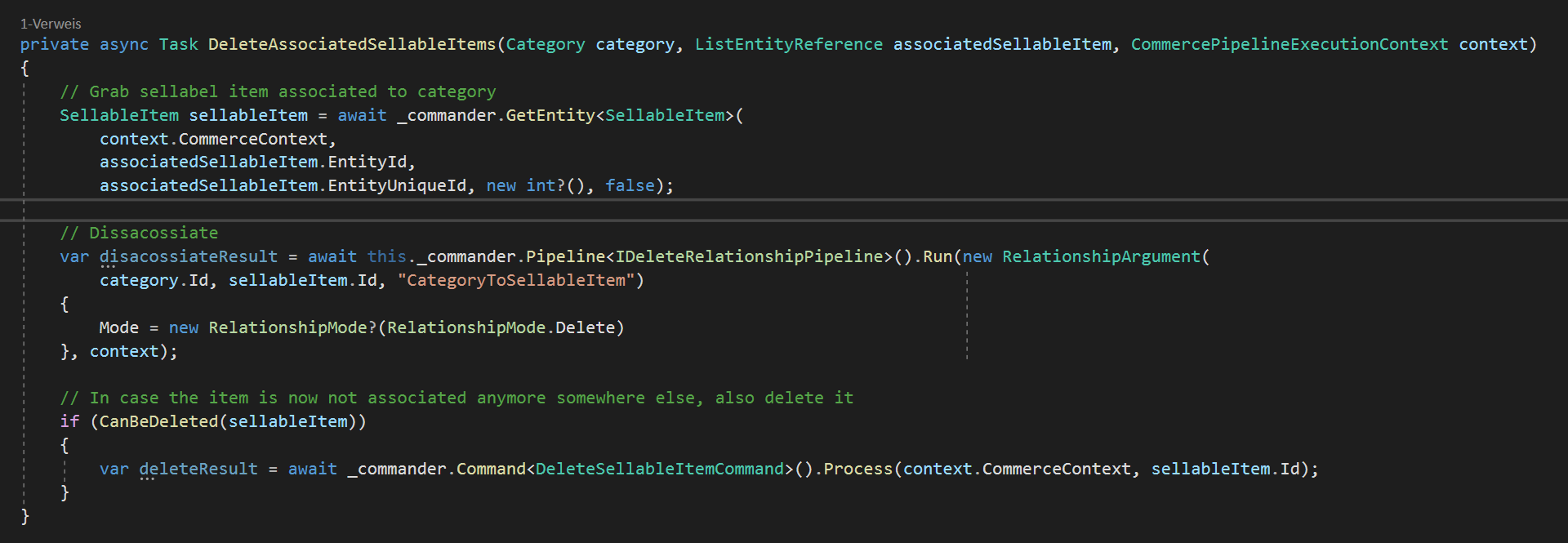Image resolution: width=1568 pixels, height=543 pixels.
Task: Place cursor in "Grab sellabel item" comment
Action: pos(278,91)
